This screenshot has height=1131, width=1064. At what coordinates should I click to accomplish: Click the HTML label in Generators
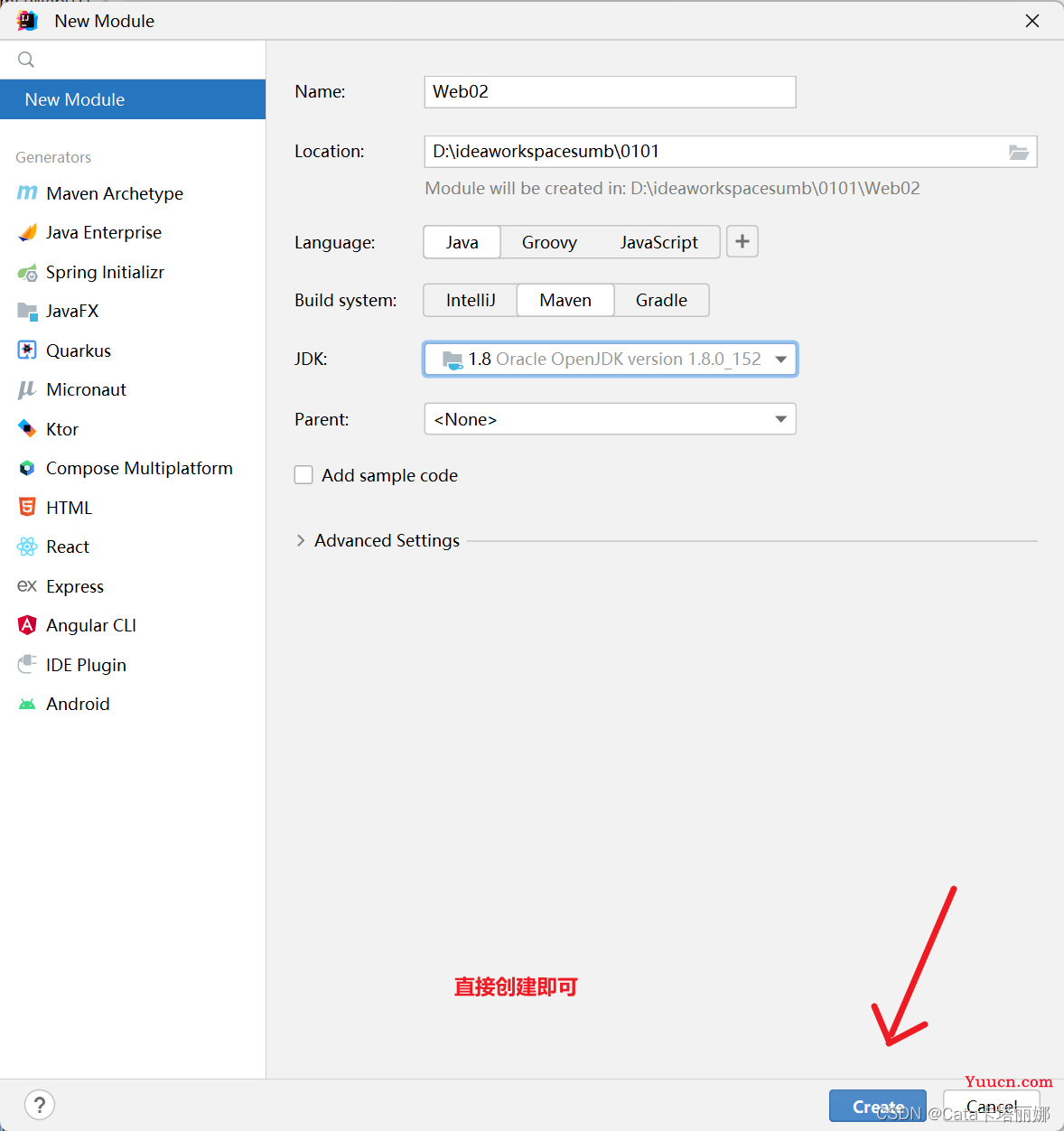(x=69, y=508)
